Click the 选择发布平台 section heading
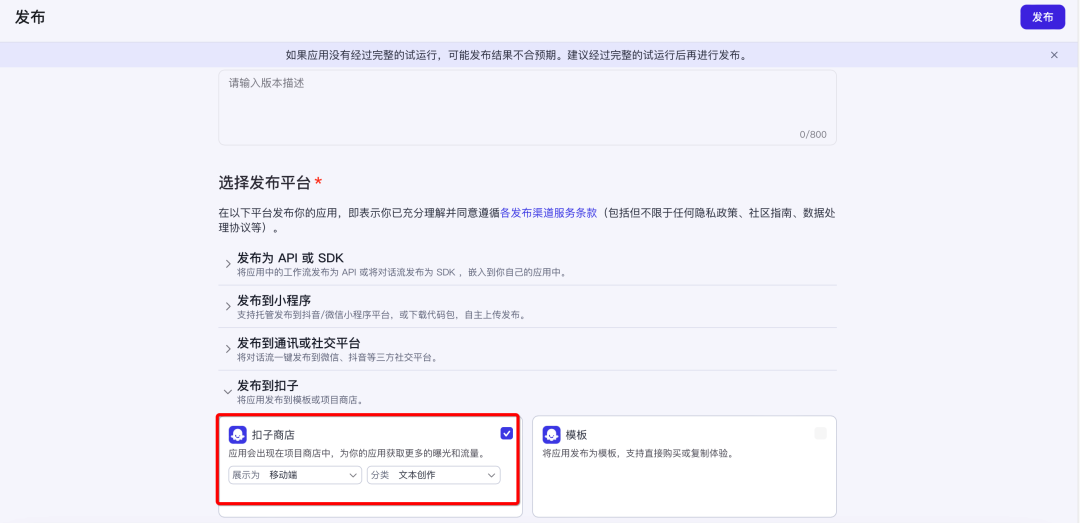The height and width of the screenshot is (523, 1080). pyautogui.click(x=264, y=183)
